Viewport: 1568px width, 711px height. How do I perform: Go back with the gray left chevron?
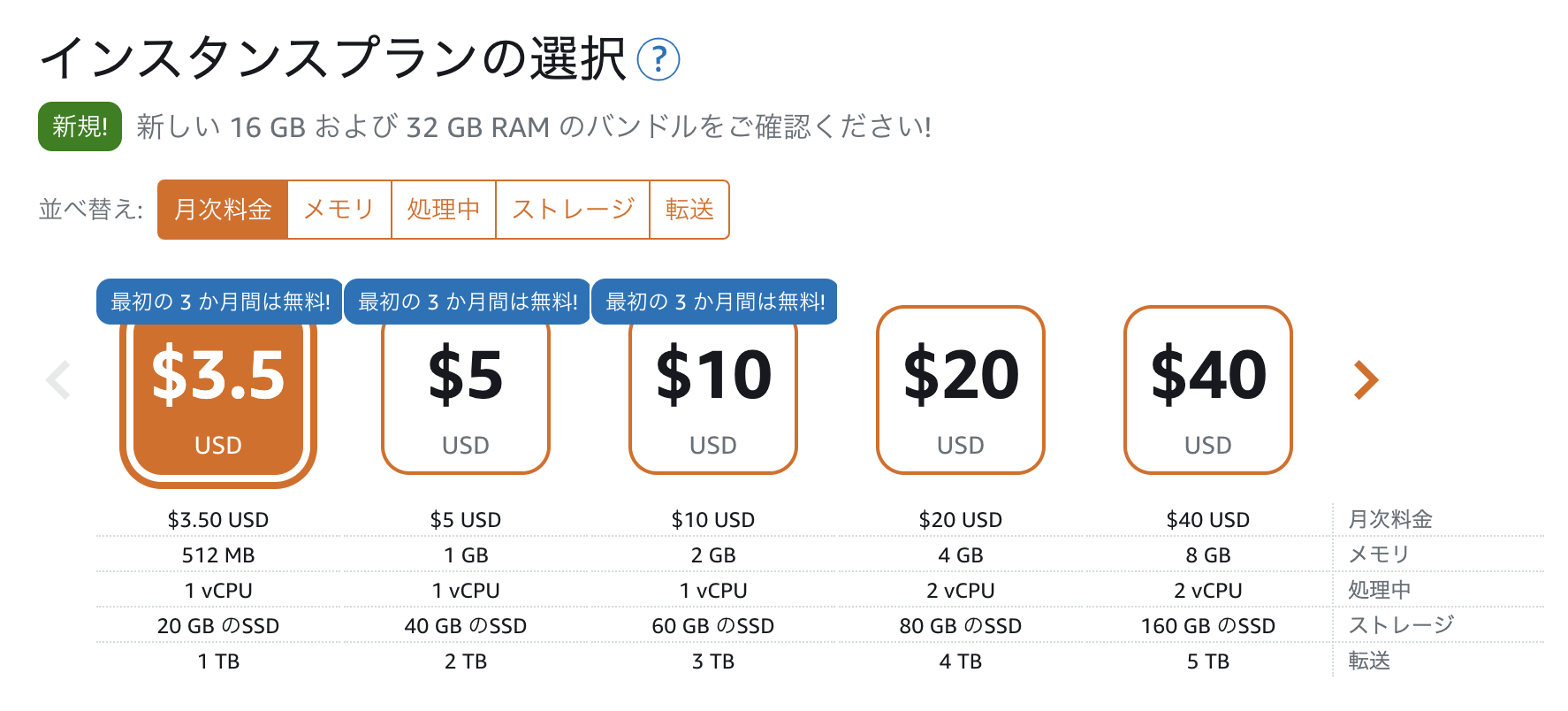pos(58,380)
